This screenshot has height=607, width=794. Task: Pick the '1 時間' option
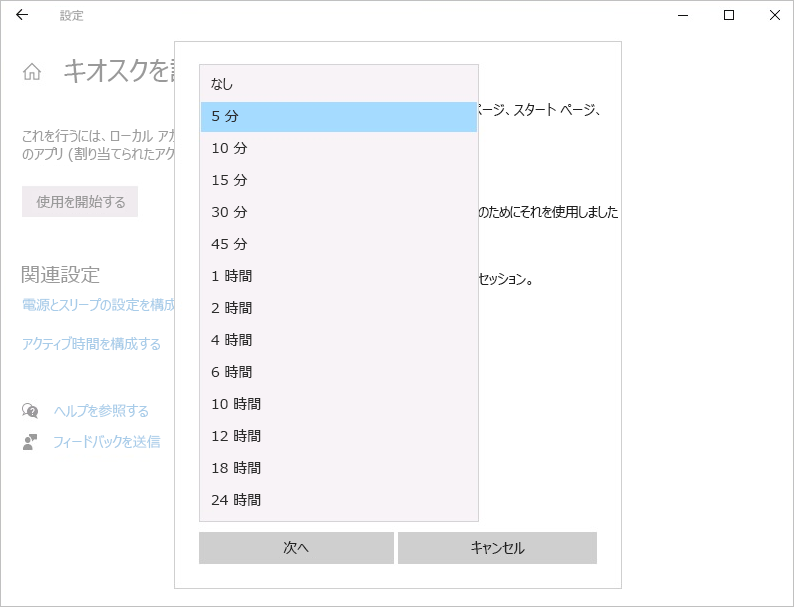click(x=338, y=276)
